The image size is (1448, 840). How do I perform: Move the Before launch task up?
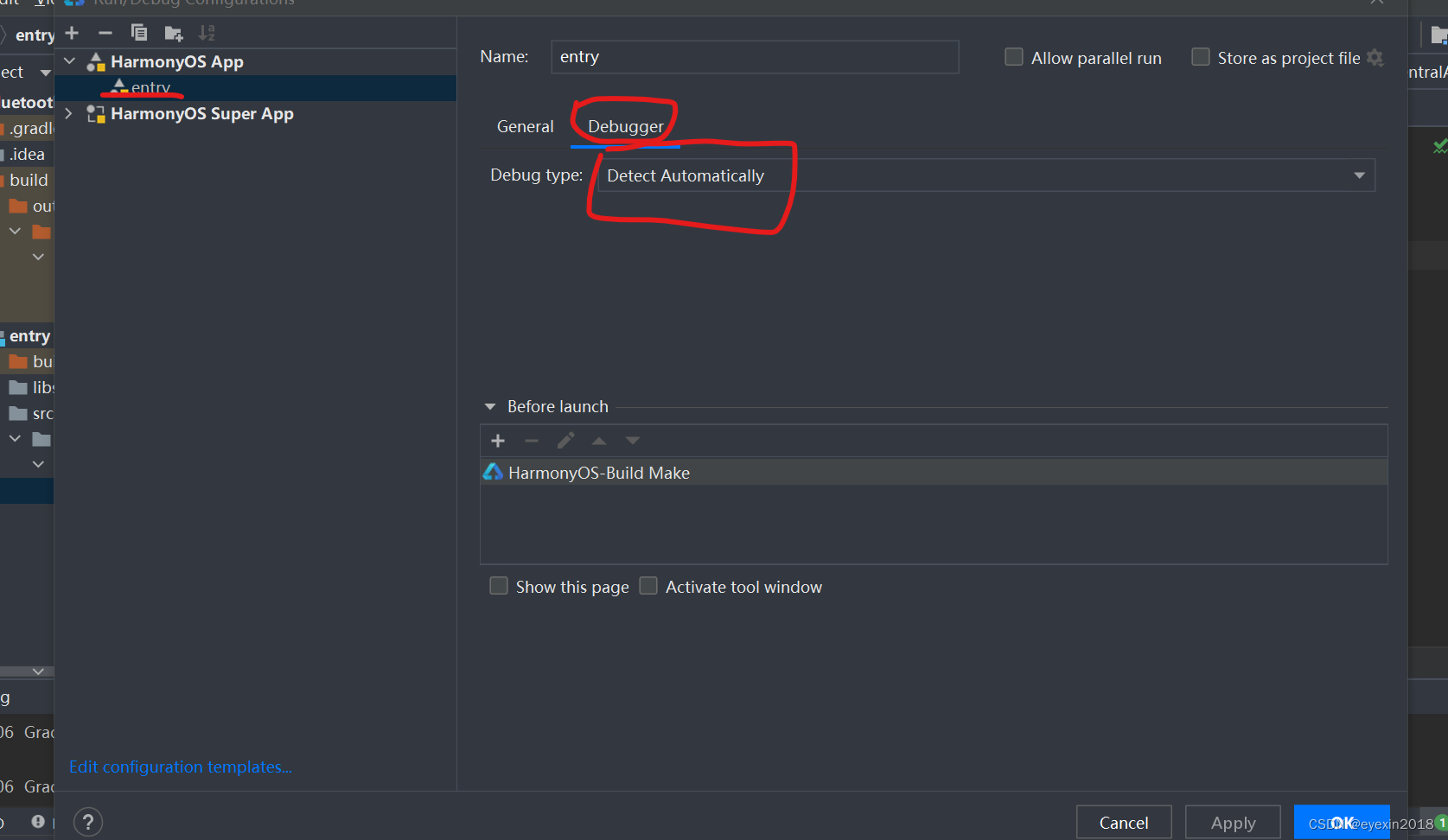599,441
